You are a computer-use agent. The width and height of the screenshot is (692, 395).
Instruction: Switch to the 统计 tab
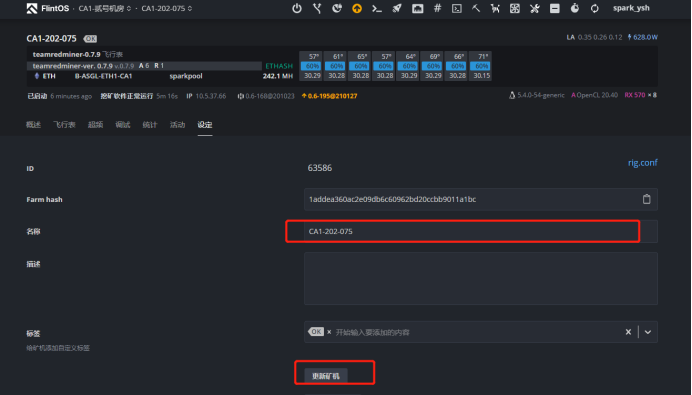pos(150,124)
